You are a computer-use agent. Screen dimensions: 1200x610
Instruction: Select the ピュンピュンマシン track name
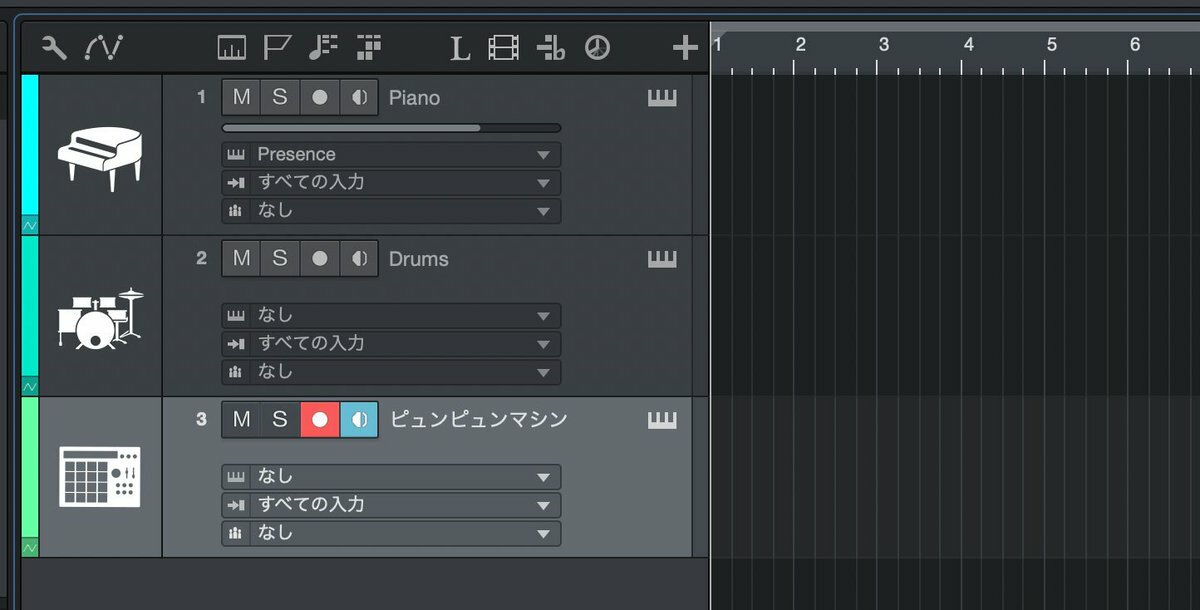478,419
